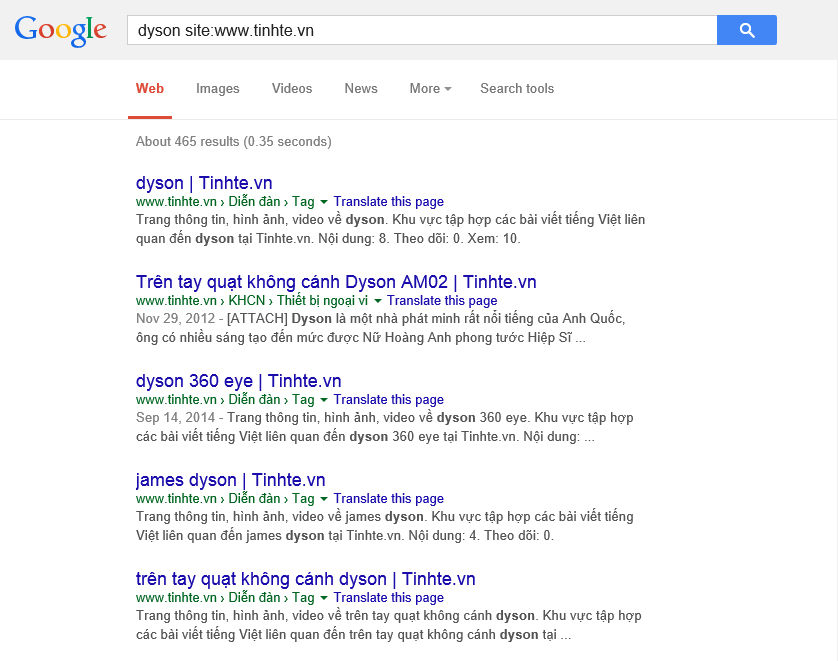
Task: Select the Web tab
Action: [x=149, y=88]
